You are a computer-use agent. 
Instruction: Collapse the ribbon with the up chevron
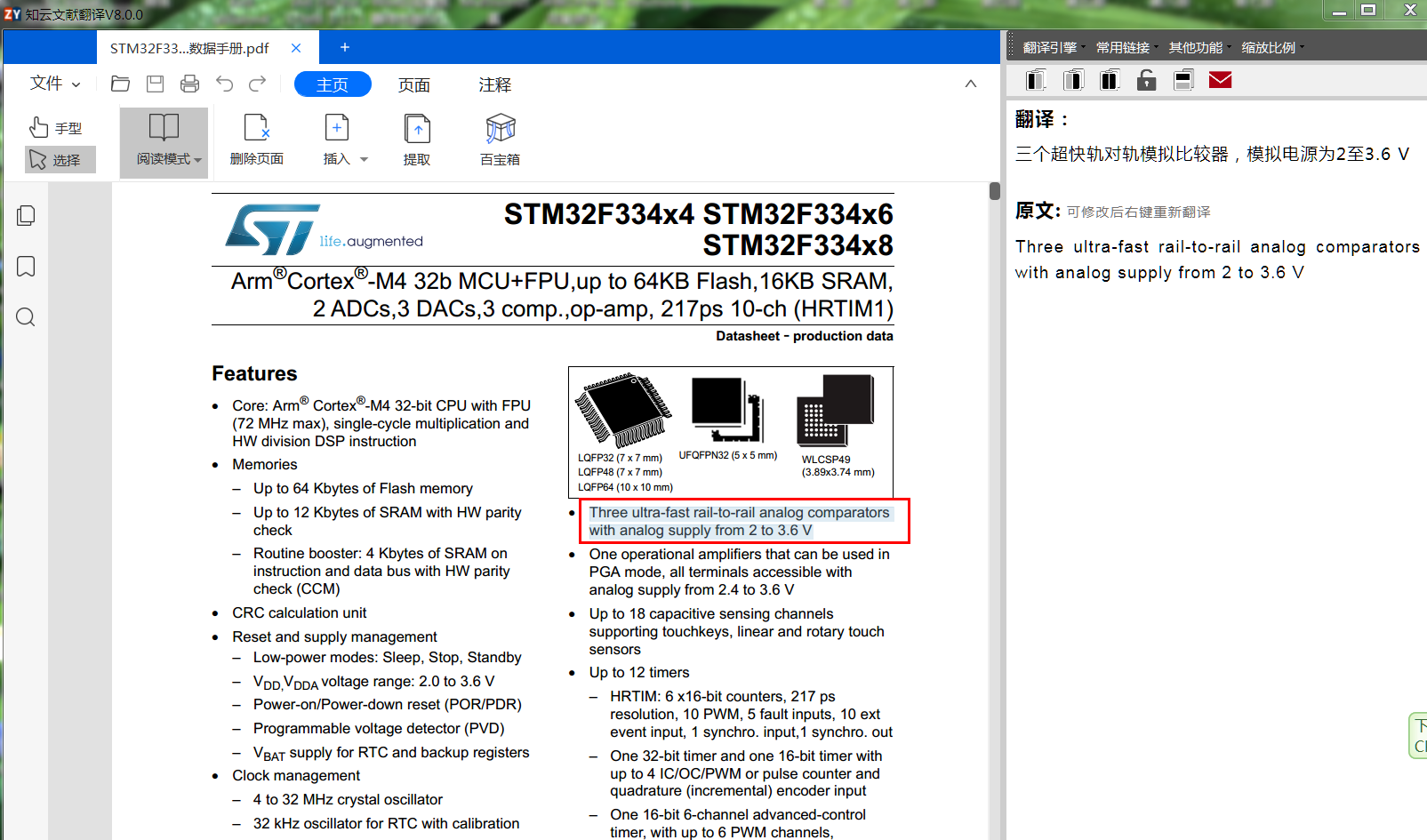(971, 84)
